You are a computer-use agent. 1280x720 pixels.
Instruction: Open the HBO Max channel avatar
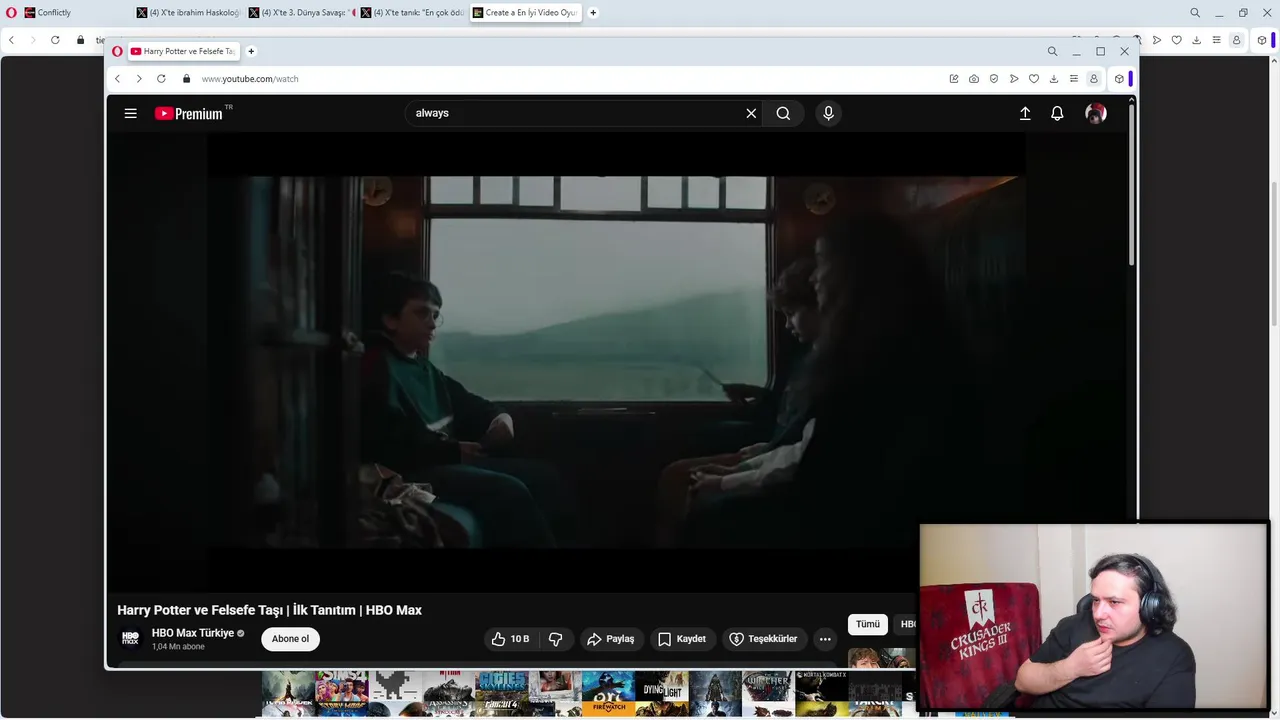click(x=130, y=638)
